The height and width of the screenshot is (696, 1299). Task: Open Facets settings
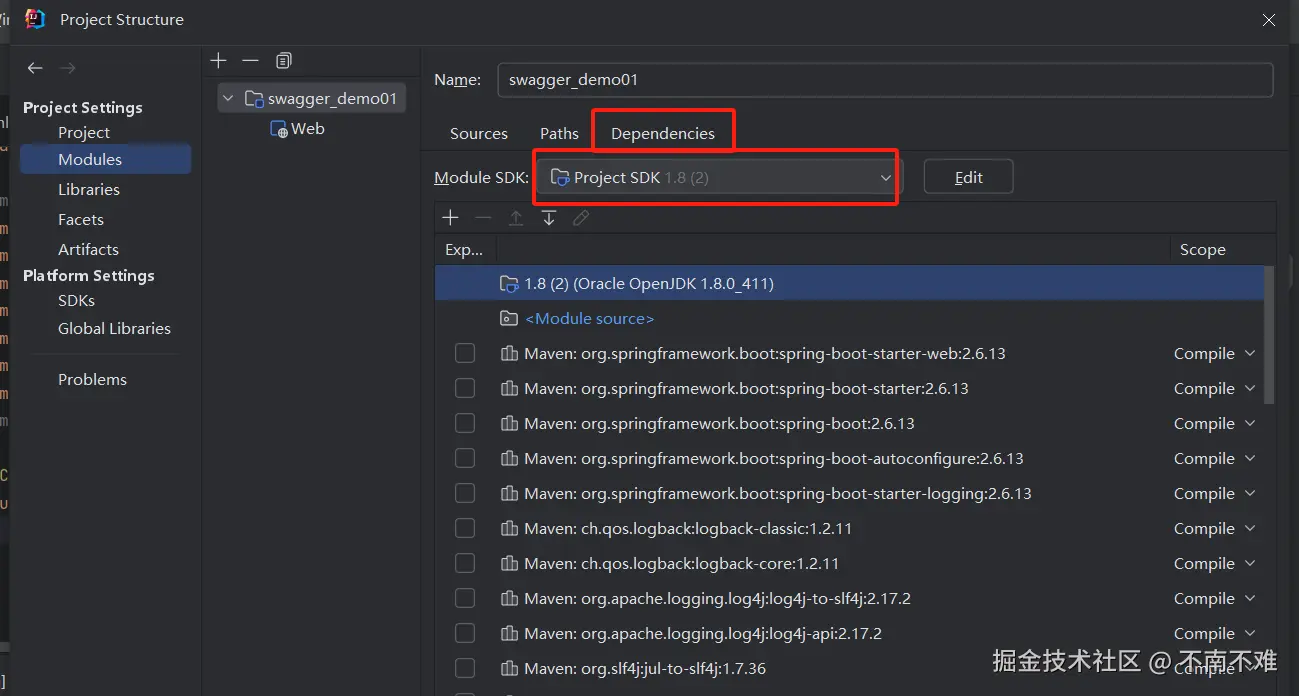(x=81, y=219)
